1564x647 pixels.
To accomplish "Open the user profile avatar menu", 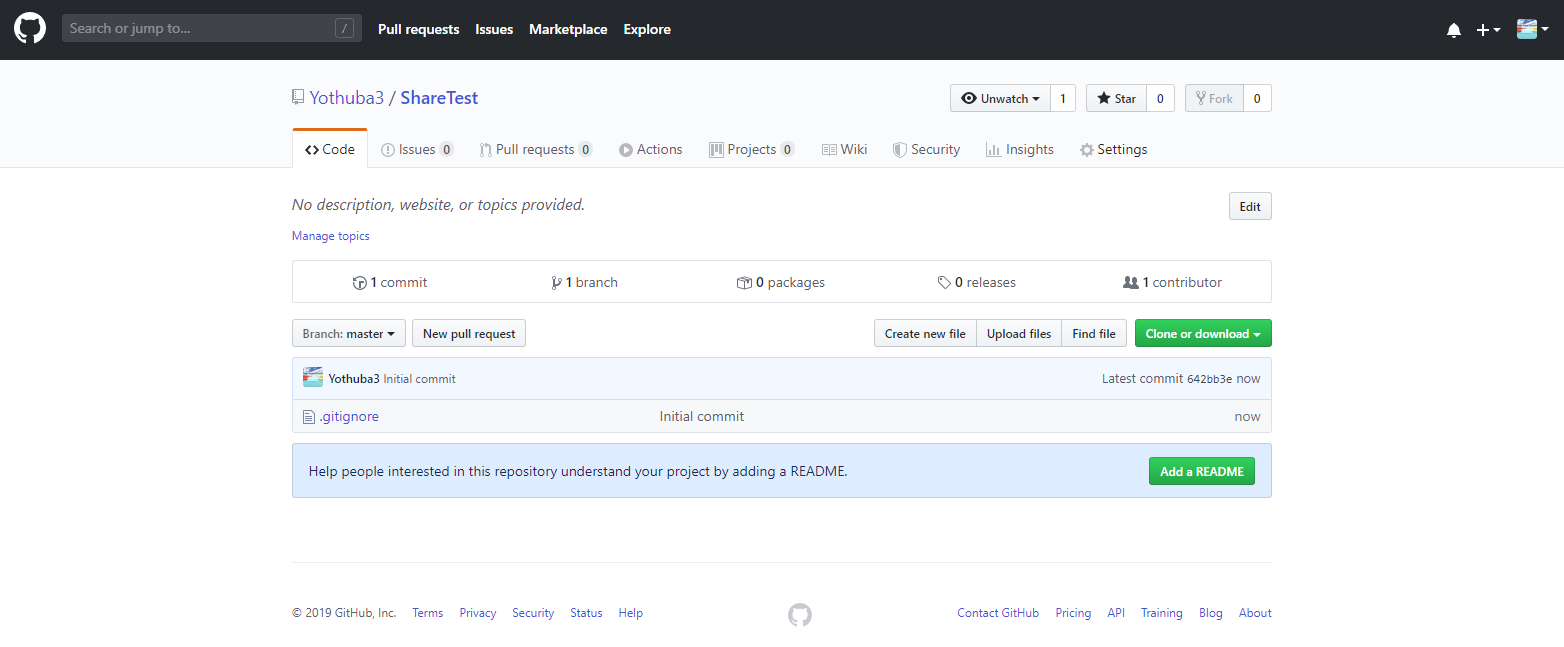I will click(1532, 30).
